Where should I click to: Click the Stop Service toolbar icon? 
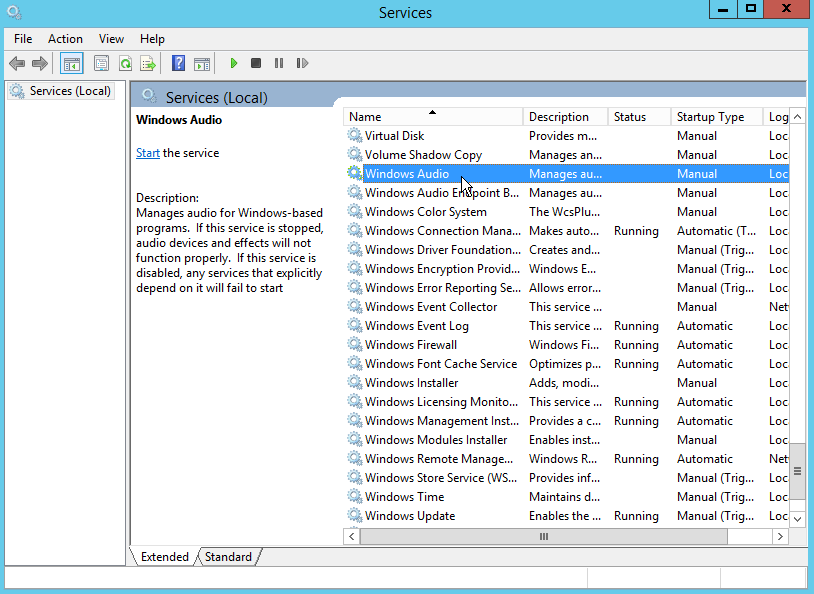pos(256,63)
